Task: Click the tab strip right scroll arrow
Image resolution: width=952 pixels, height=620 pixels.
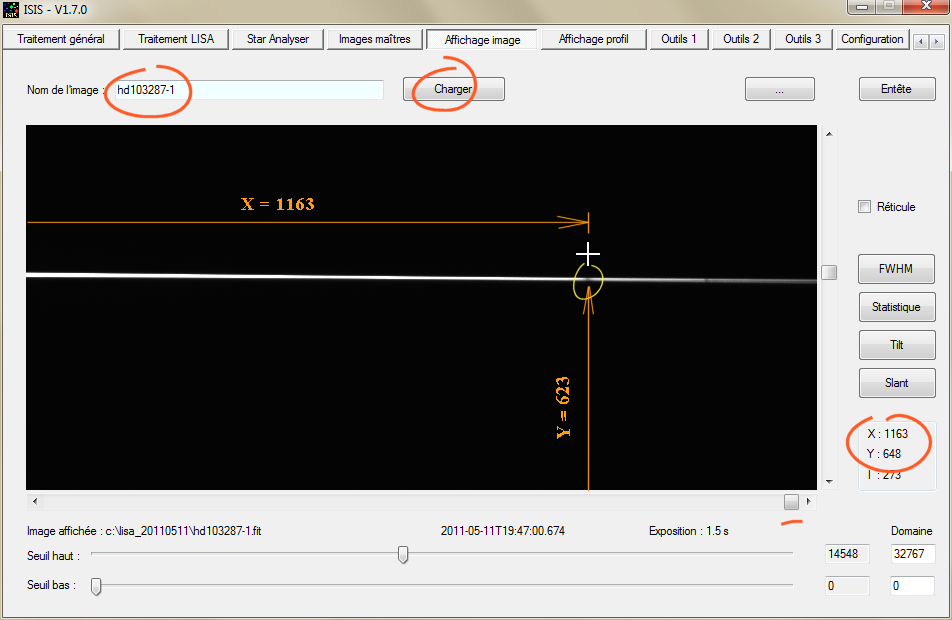Action: click(936, 42)
